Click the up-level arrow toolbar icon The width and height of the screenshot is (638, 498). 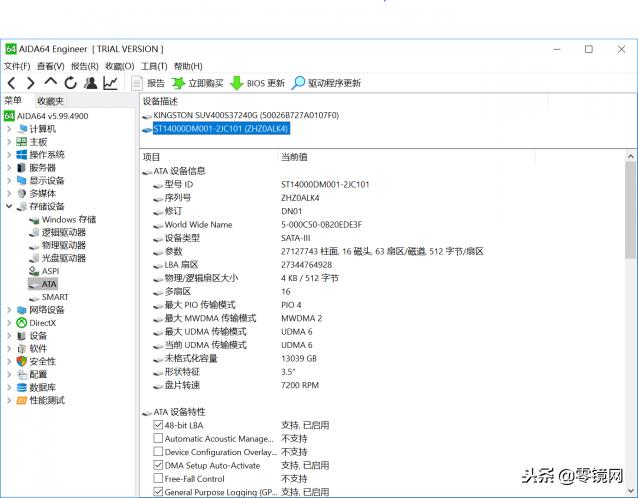[x=50, y=81]
